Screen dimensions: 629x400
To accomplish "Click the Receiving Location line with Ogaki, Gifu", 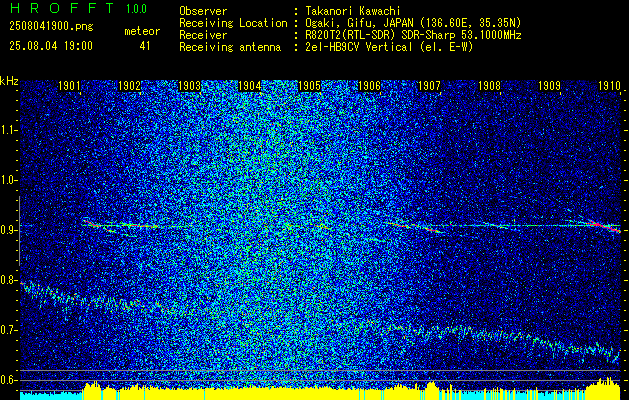I will coord(350,23).
